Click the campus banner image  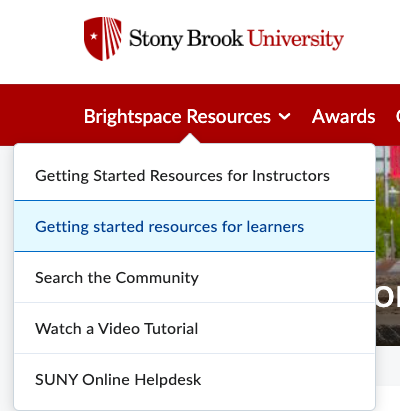pyautogui.click(x=388, y=245)
